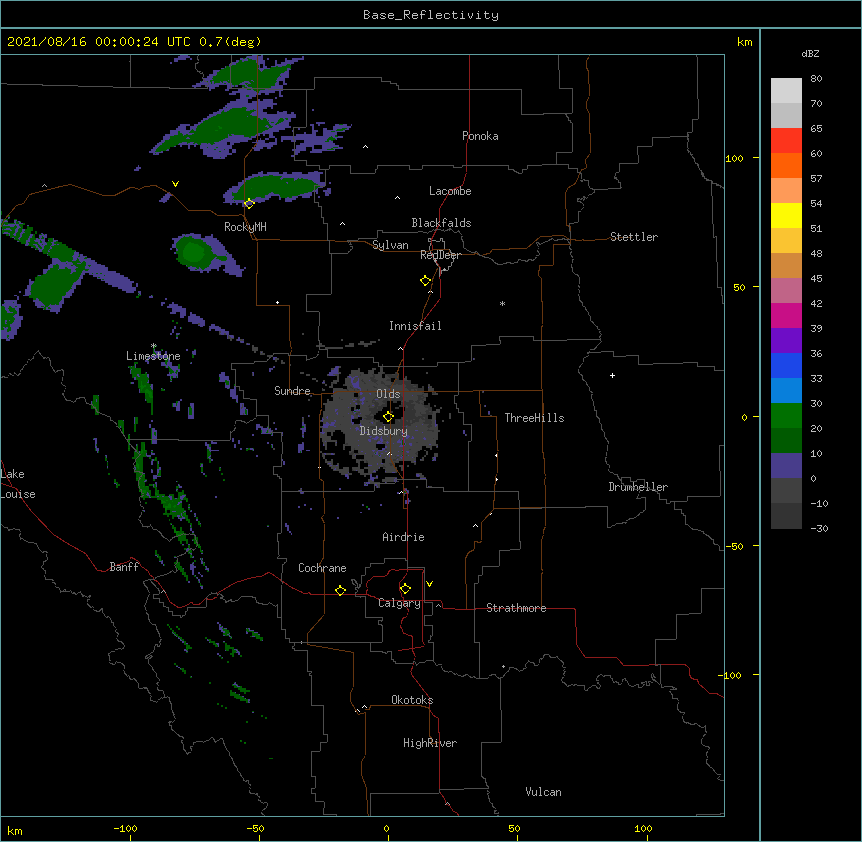Select the Lake Louise label

18,484
